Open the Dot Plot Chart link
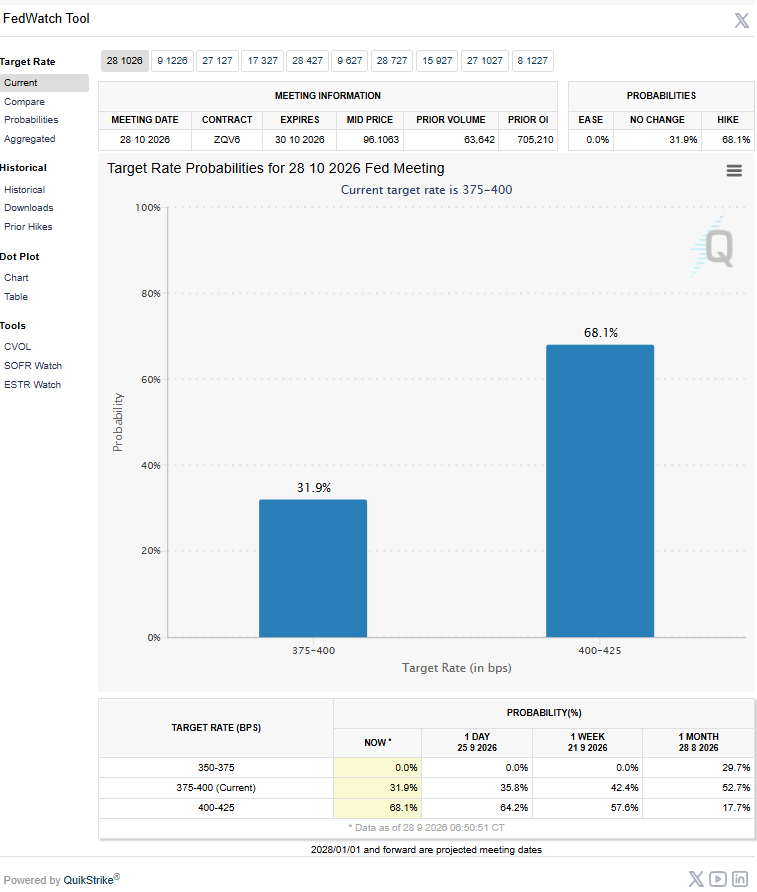This screenshot has width=757, height=892. pyautogui.click(x=16, y=278)
